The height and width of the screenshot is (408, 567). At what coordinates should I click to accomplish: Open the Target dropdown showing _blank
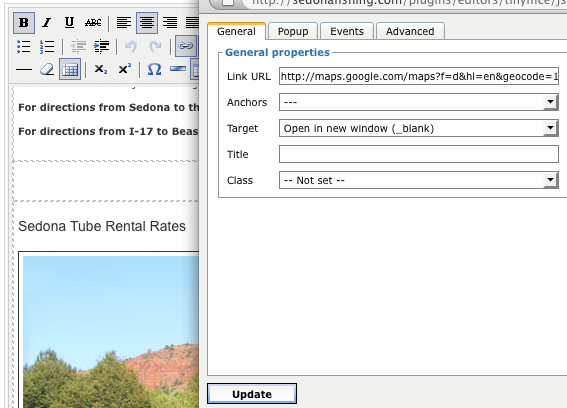point(419,128)
